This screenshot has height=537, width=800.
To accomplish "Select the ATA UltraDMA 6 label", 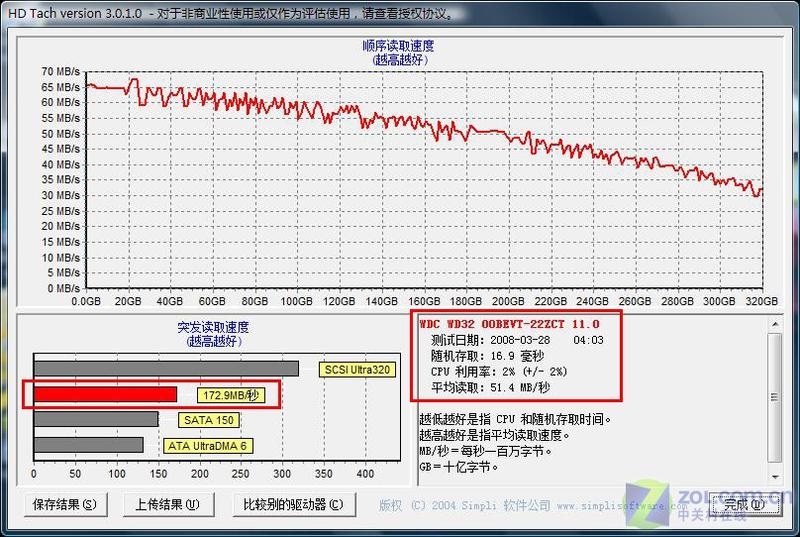I will pyautogui.click(x=207, y=446).
